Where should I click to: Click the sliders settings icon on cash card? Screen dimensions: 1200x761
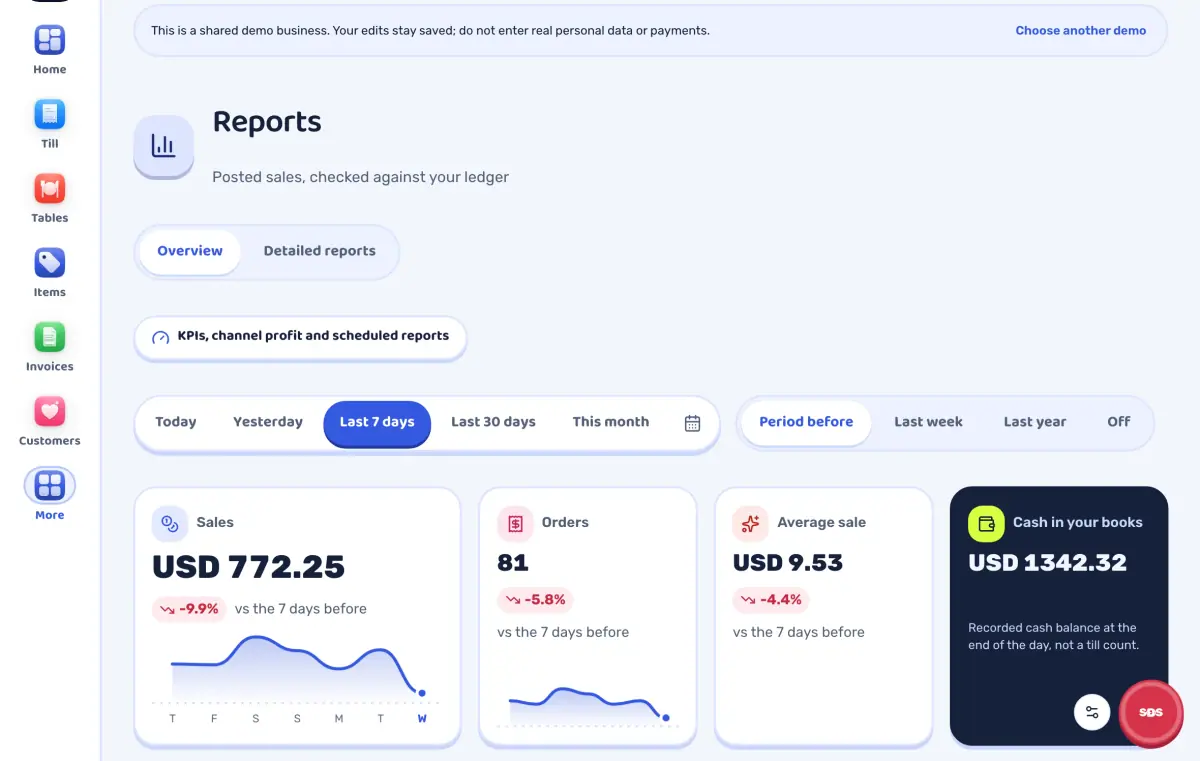point(1092,712)
